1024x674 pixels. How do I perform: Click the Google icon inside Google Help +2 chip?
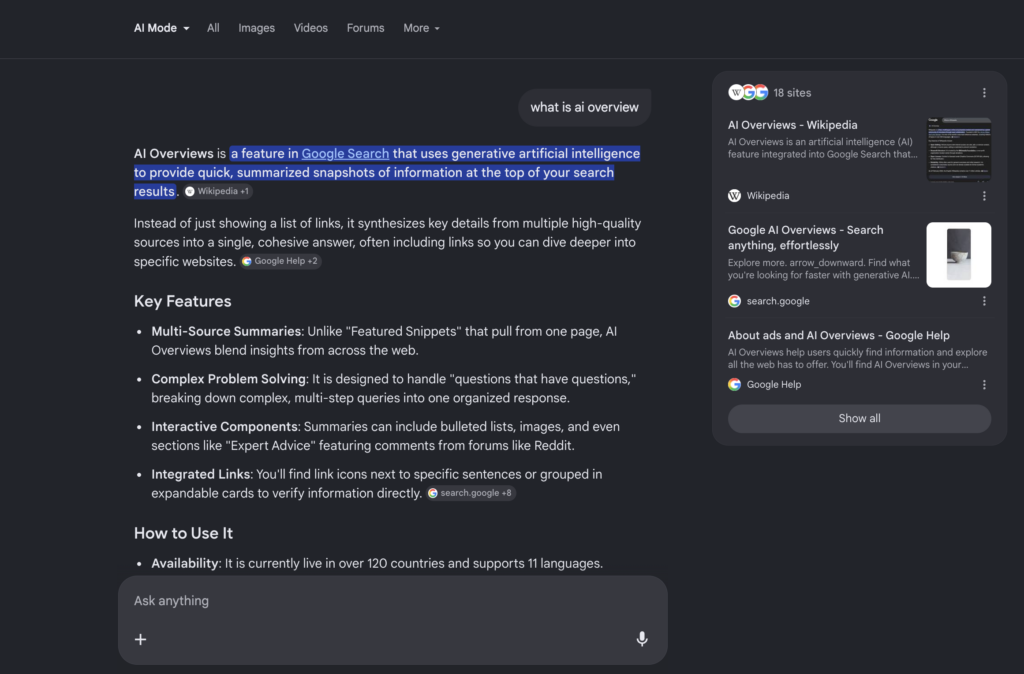pyautogui.click(x=247, y=261)
